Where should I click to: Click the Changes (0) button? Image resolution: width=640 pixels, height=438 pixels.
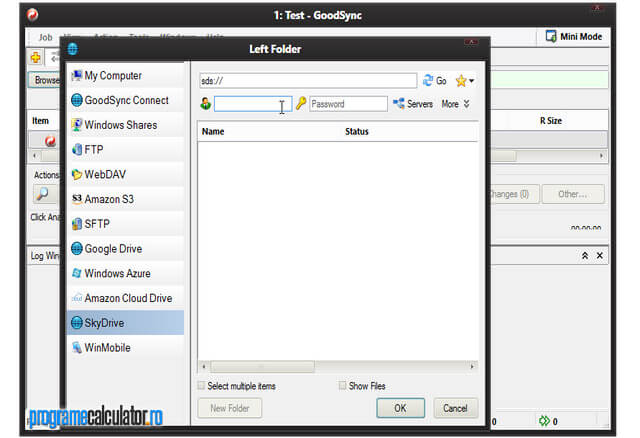tap(515, 194)
